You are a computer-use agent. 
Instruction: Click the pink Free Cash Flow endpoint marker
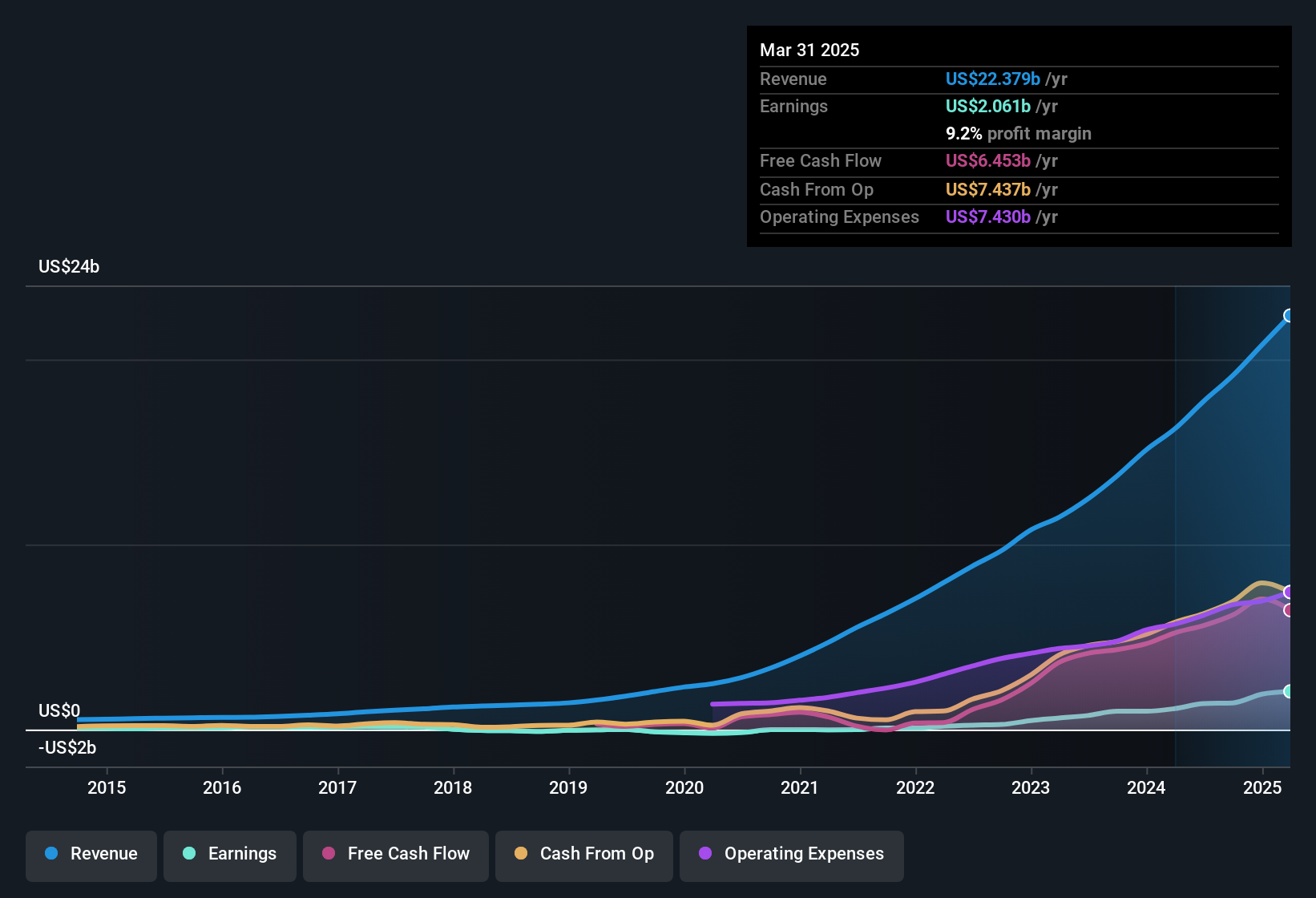tap(1289, 610)
